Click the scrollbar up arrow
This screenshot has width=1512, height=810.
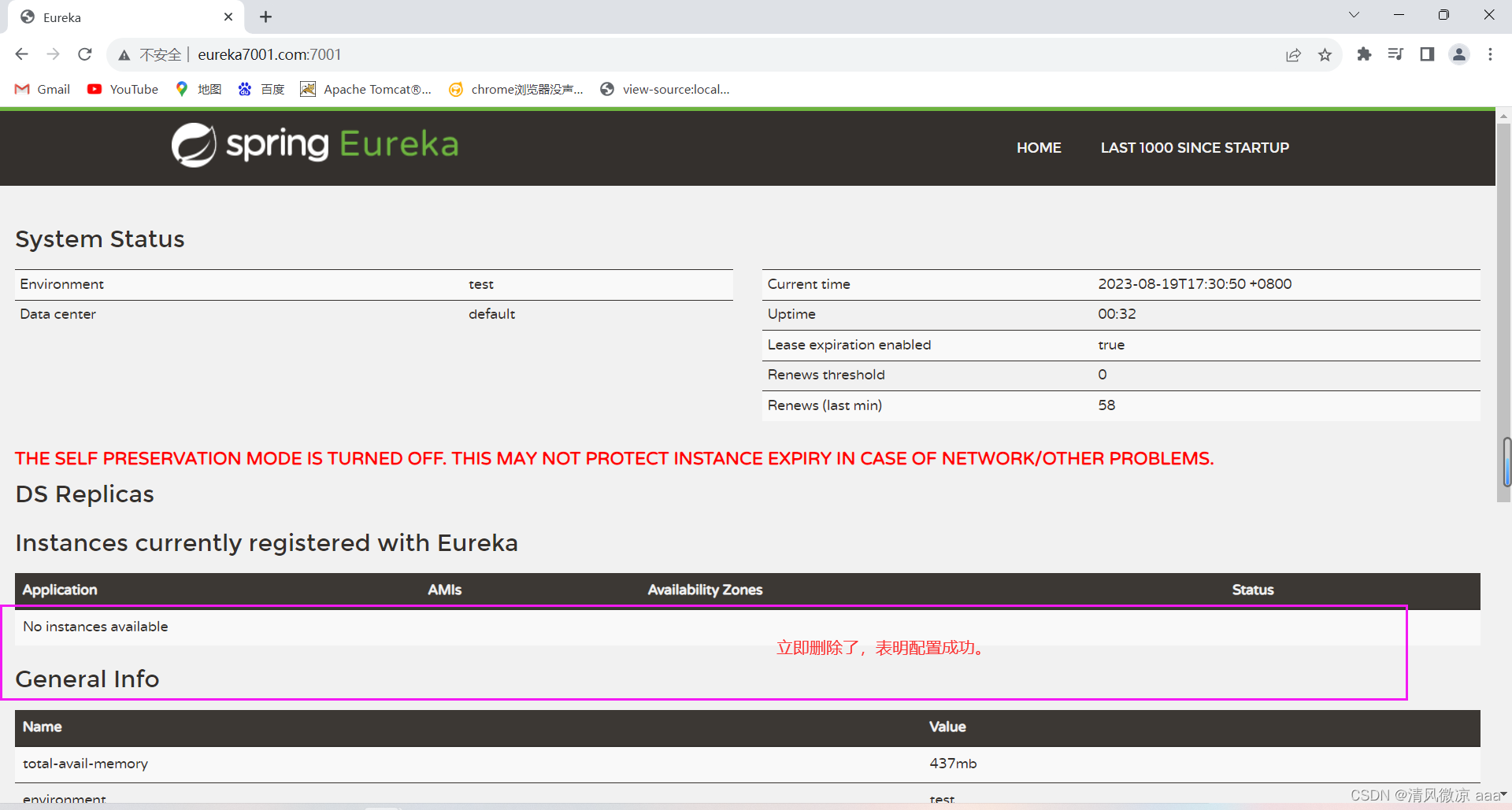[x=1504, y=116]
